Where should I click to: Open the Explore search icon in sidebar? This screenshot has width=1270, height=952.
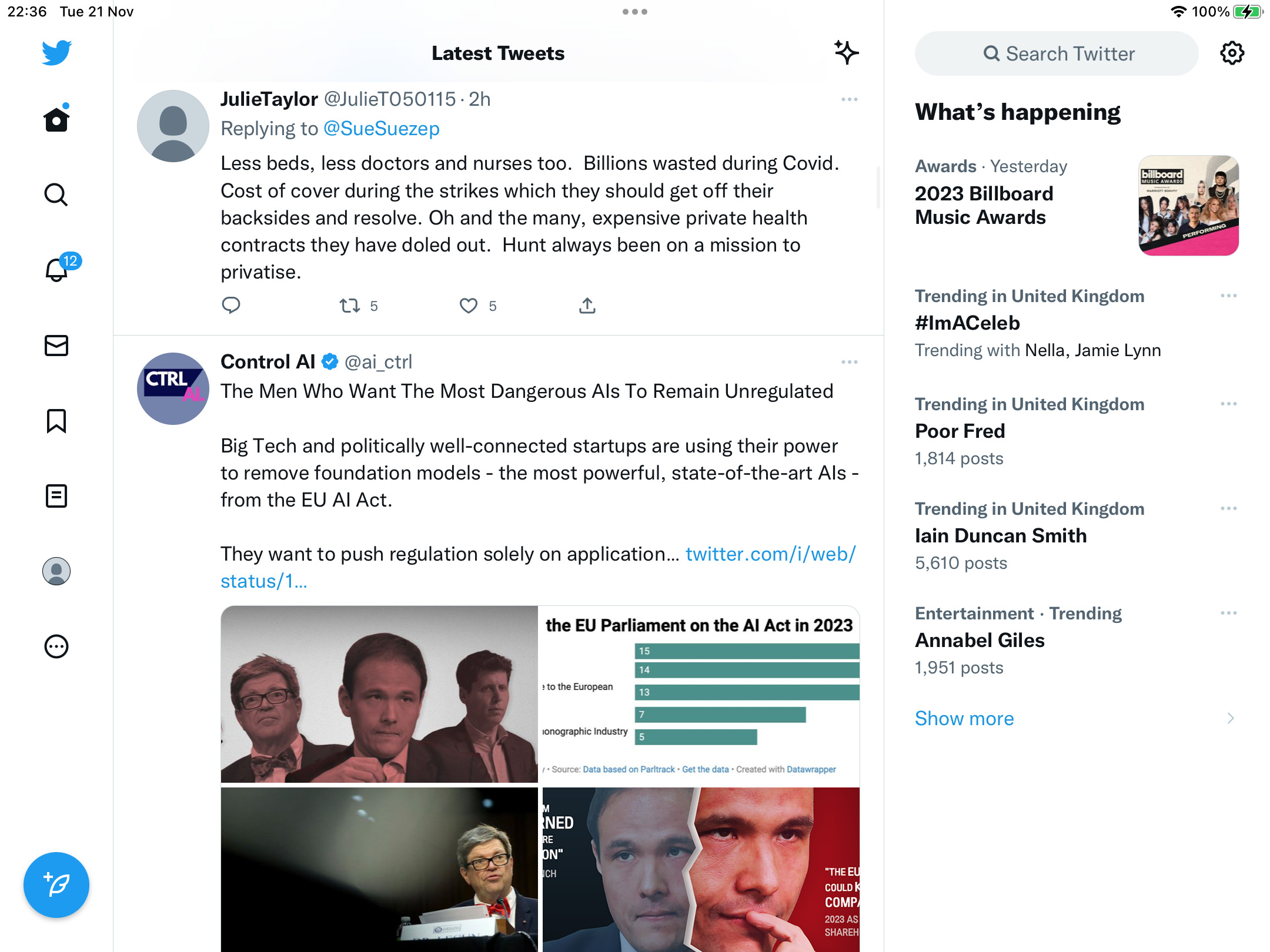pyautogui.click(x=56, y=195)
